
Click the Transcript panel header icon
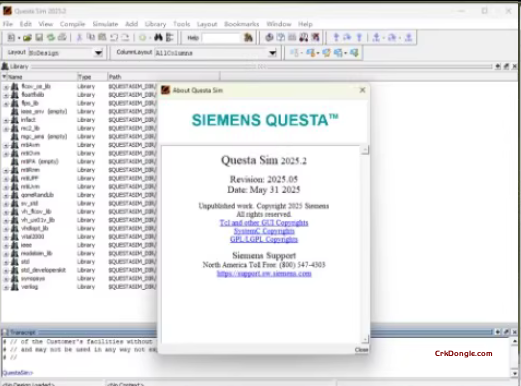point(5,332)
